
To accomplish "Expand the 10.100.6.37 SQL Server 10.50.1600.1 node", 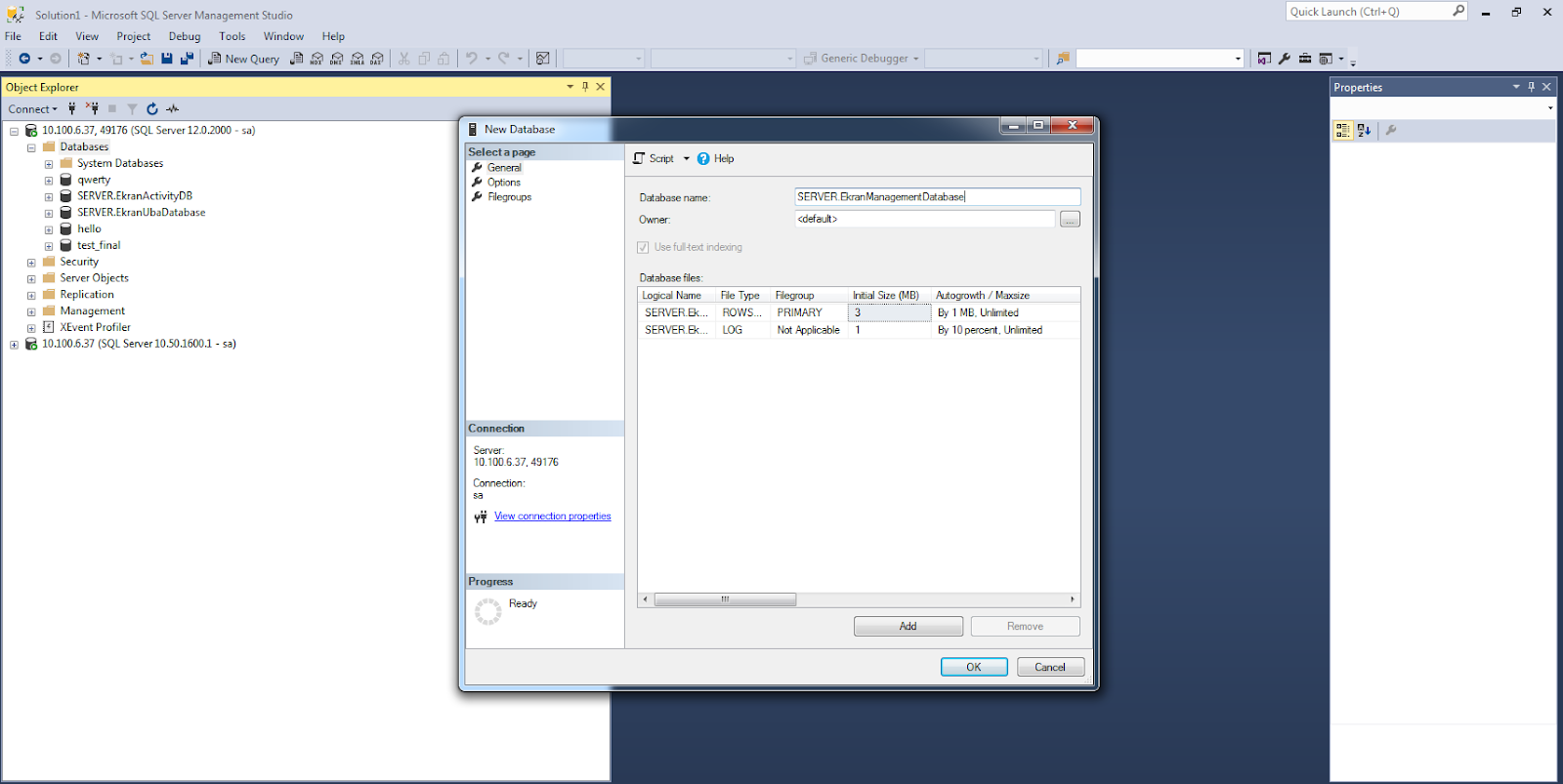I will [14, 345].
